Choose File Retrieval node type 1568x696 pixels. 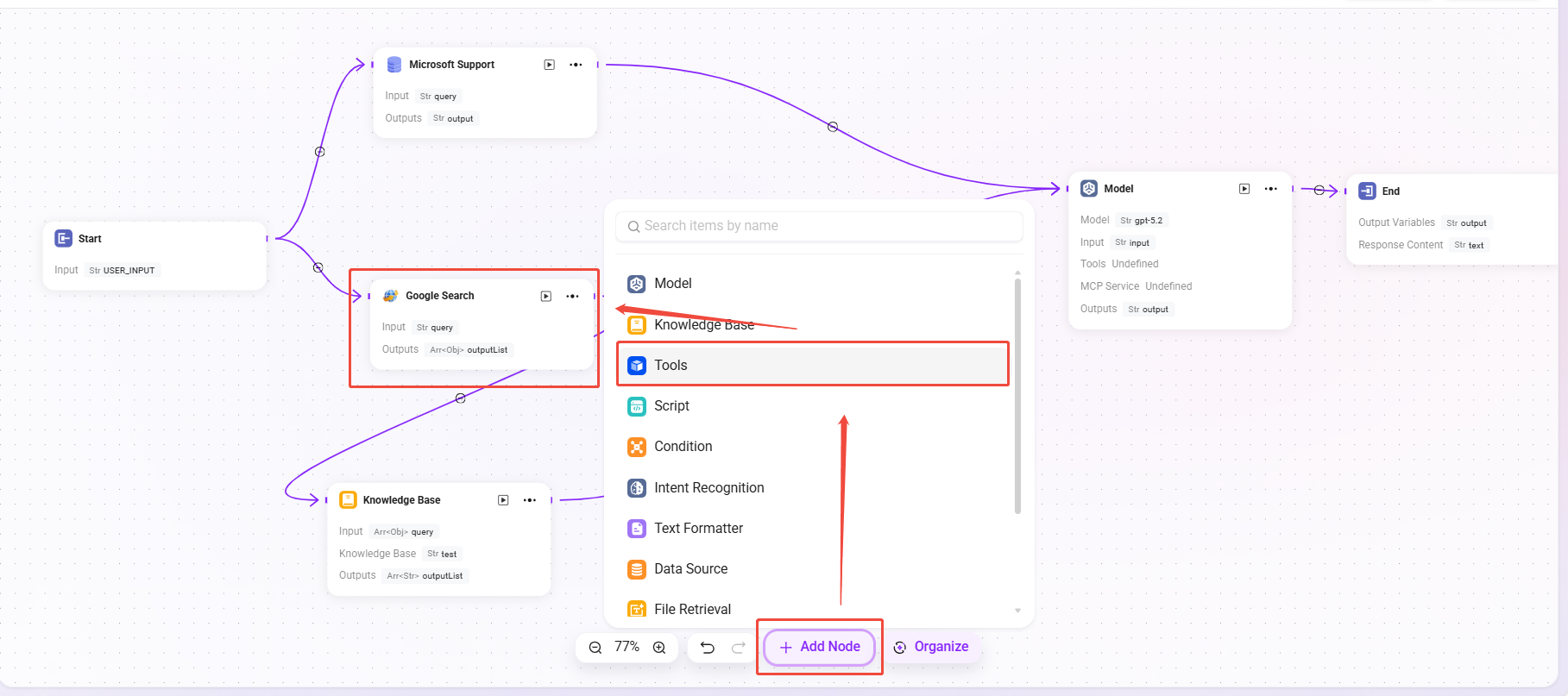tap(813, 609)
